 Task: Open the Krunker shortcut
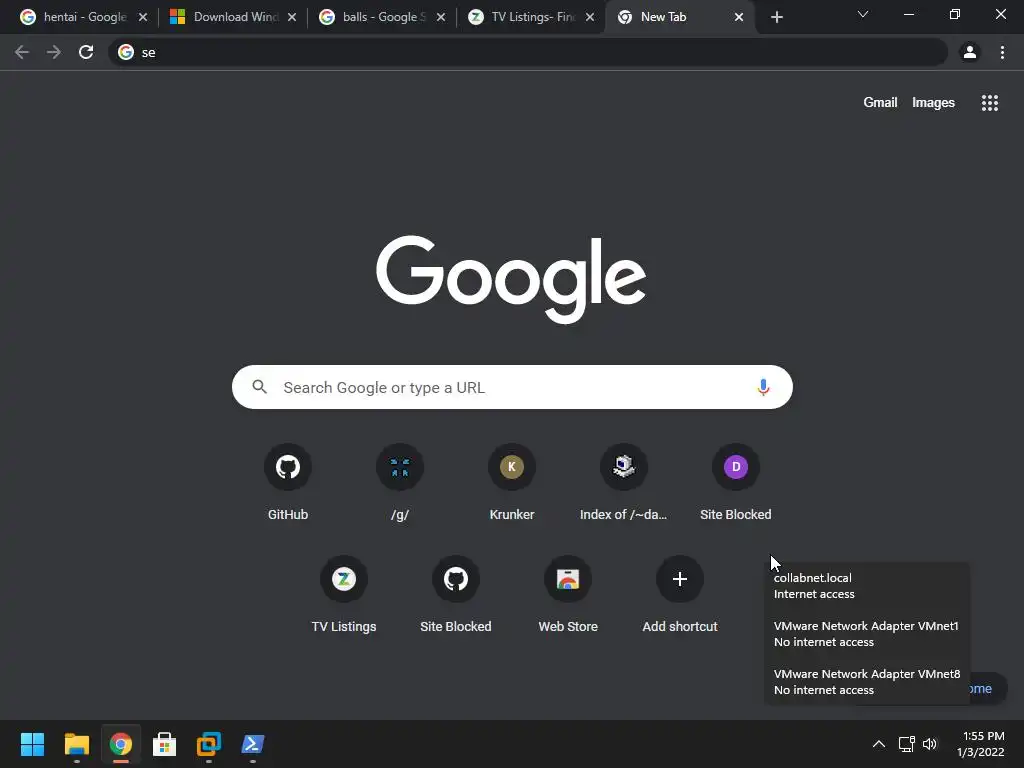511,467
